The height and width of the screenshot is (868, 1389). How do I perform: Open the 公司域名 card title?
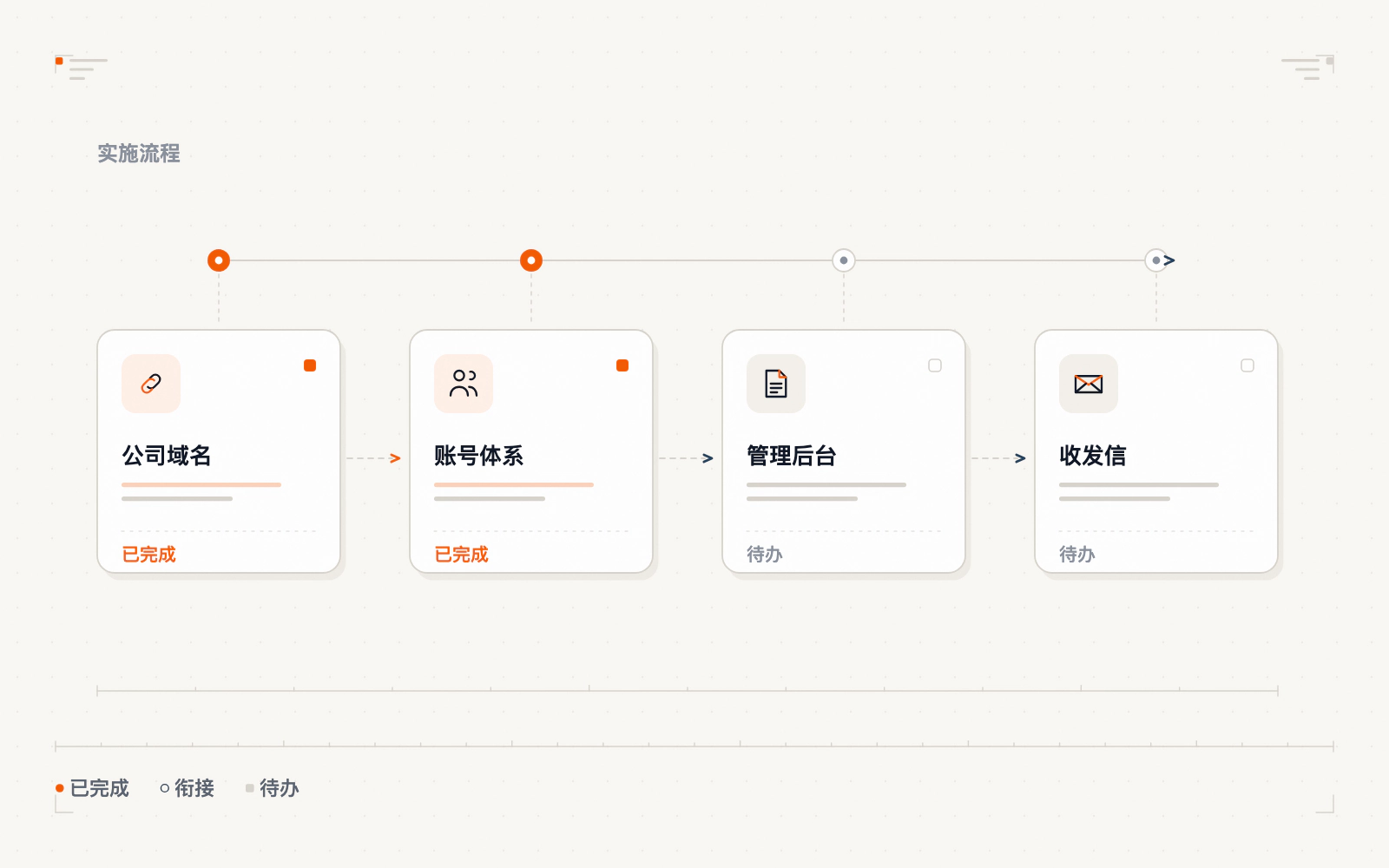pyautogui.click(x=167, y=456)
